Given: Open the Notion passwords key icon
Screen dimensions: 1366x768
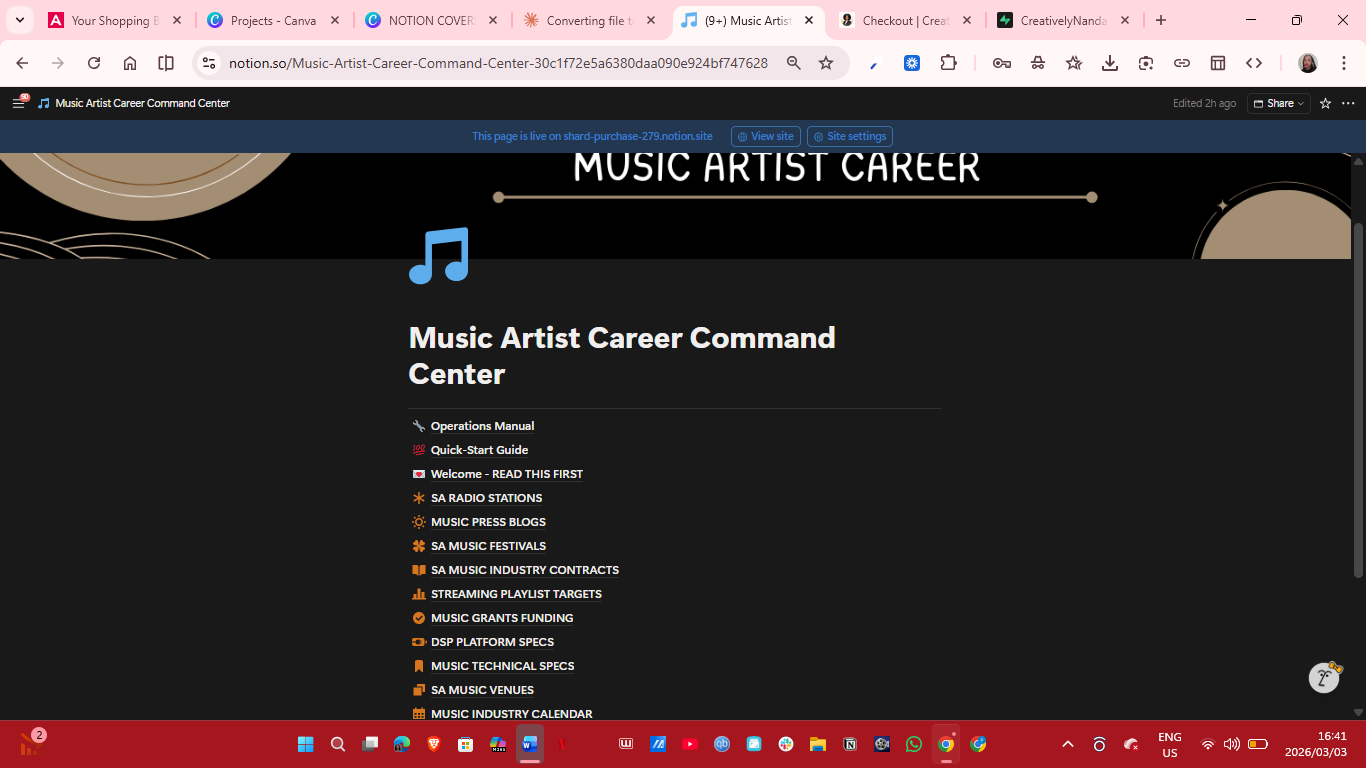Looking at the screenshot, I should click(x=1002, y=62).
